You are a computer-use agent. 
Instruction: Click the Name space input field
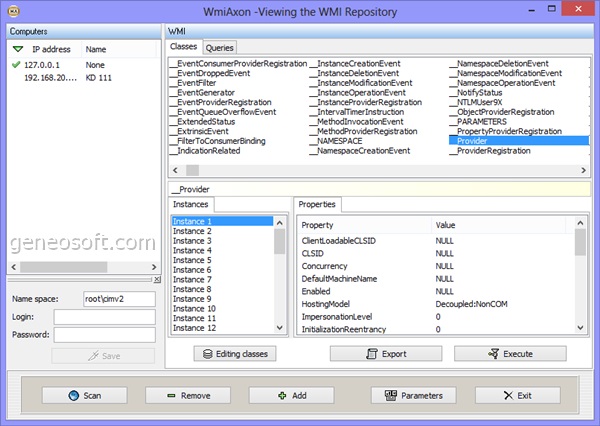click(119, 299)
